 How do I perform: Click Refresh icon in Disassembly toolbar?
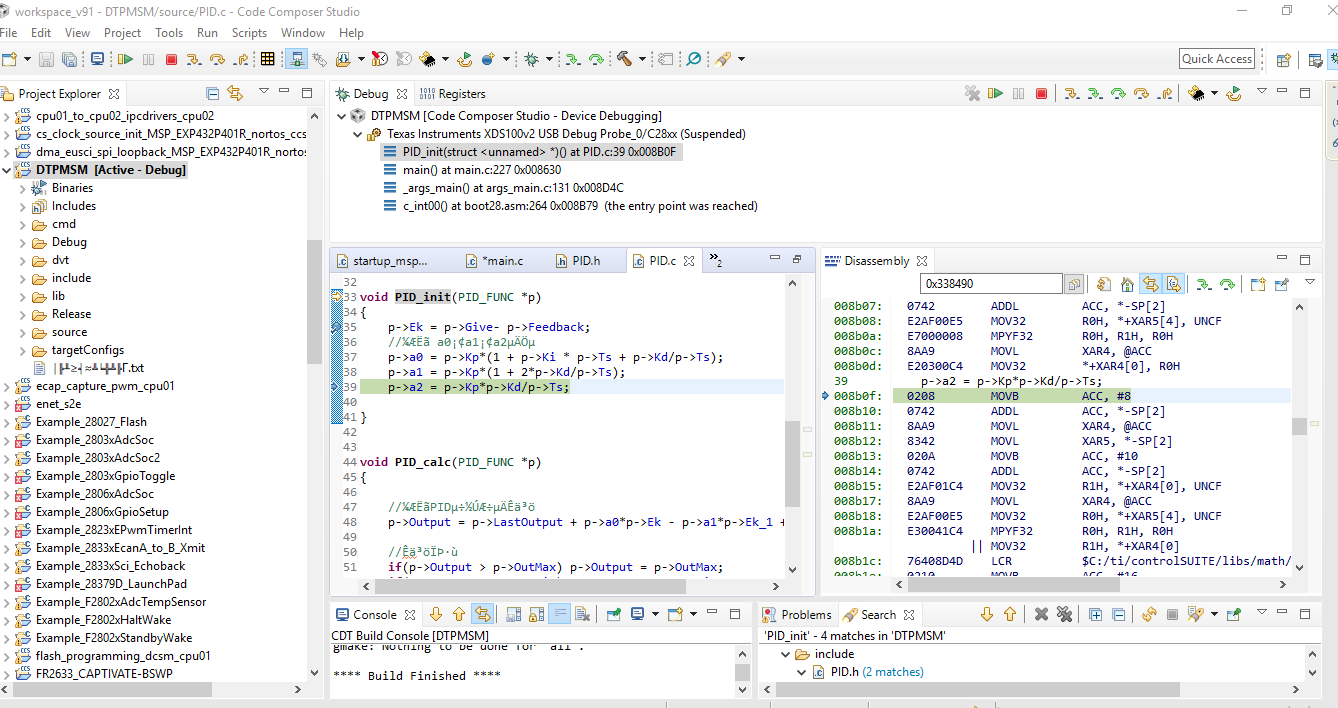1104,284
